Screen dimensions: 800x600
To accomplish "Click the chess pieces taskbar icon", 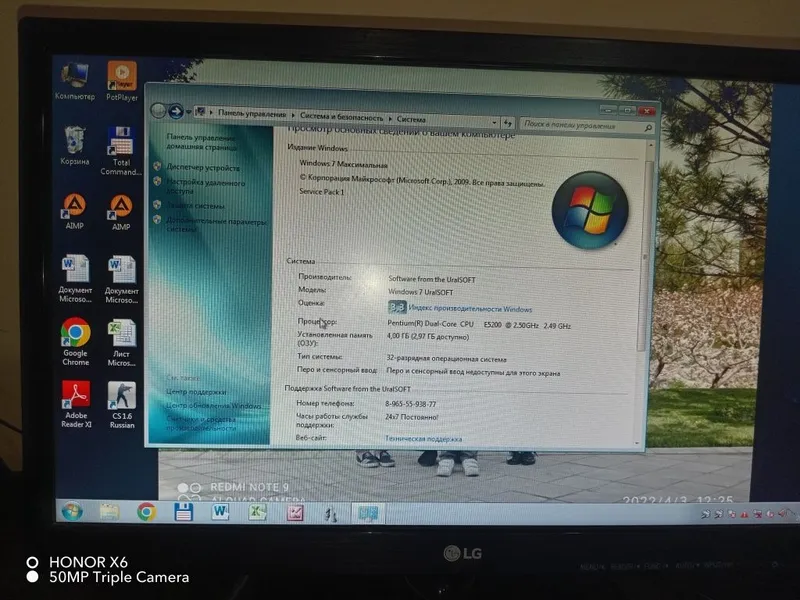I will click(331, 513).
